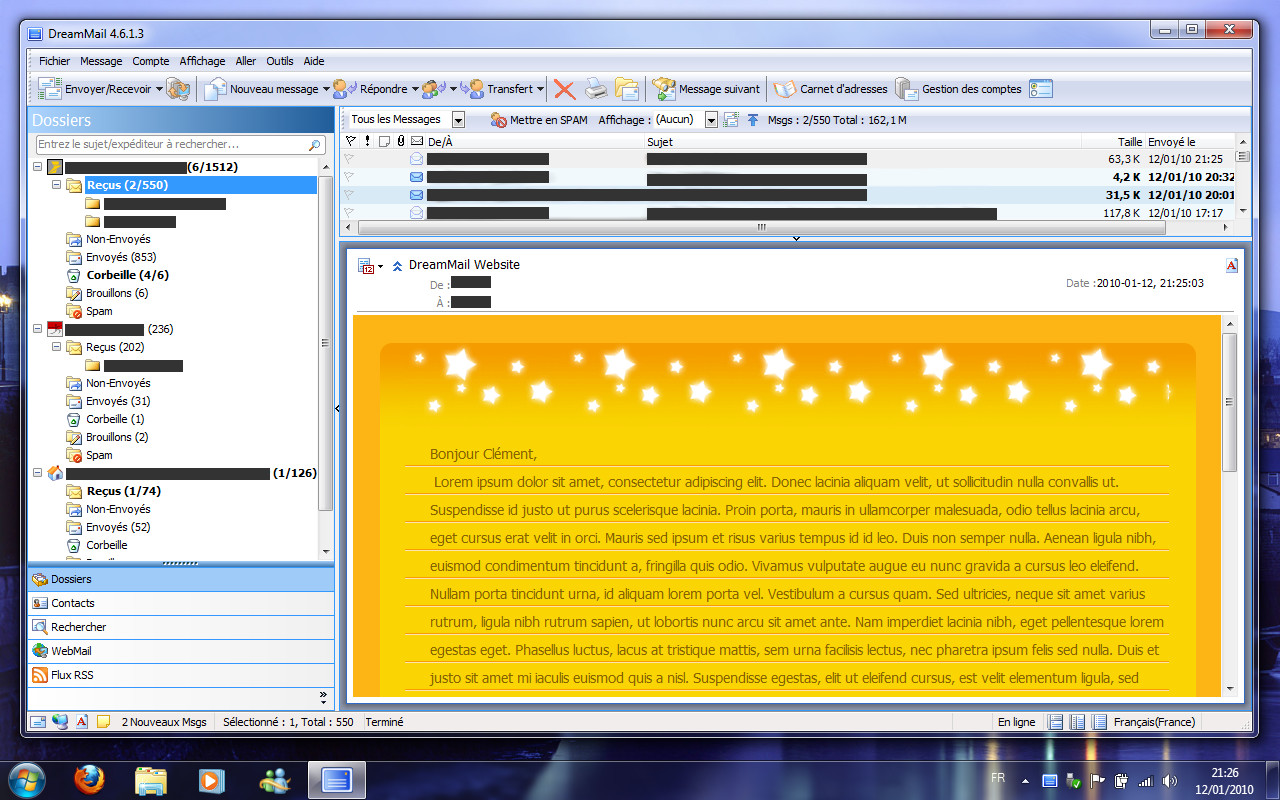Screen dimensions: 1280x800
Task: Open the Aller menu
Action: [246, 61]
